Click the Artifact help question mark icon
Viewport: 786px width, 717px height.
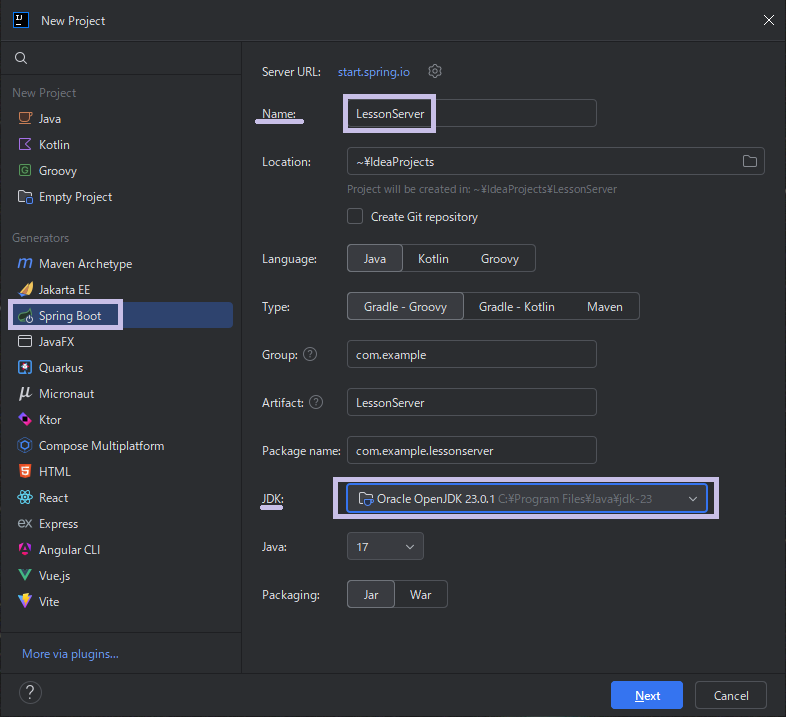tap(316, 402)
